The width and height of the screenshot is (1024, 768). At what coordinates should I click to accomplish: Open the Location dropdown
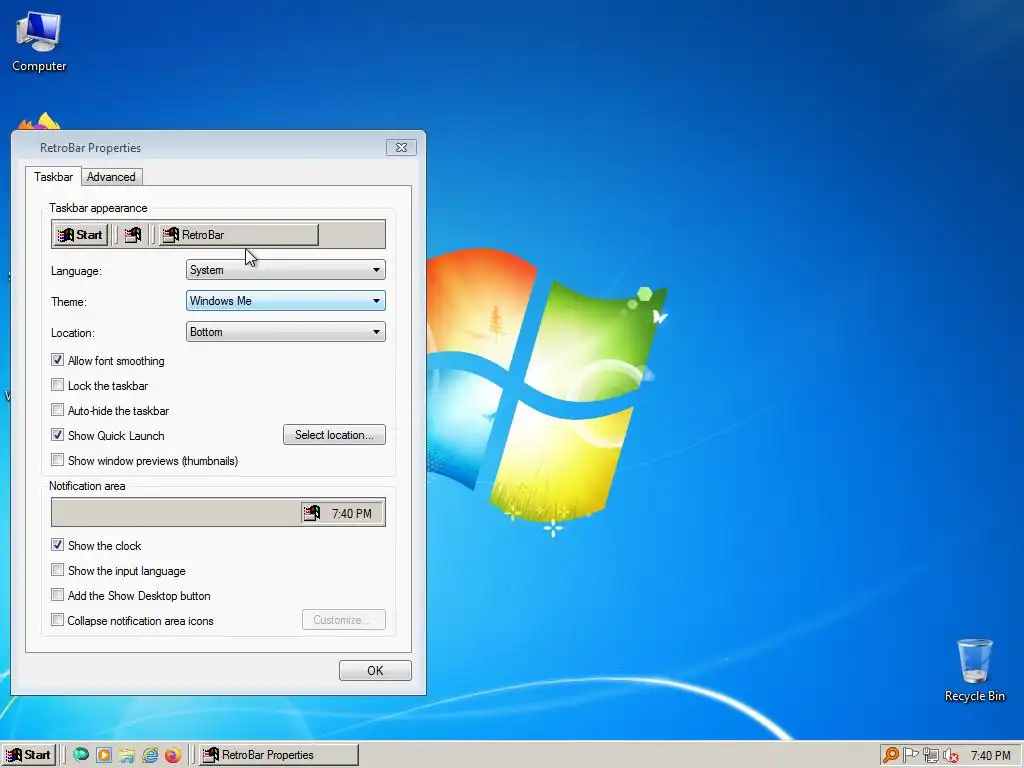point(285,332)
